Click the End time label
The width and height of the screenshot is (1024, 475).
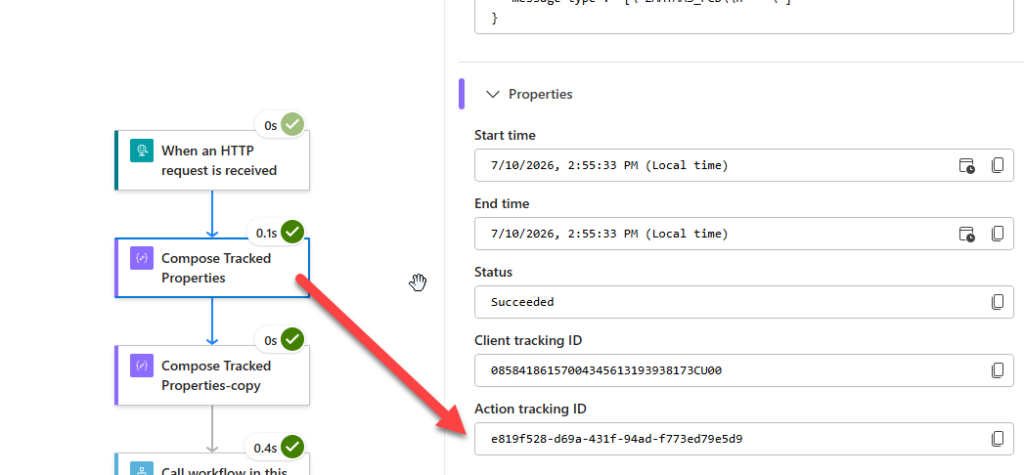[502, 204]
